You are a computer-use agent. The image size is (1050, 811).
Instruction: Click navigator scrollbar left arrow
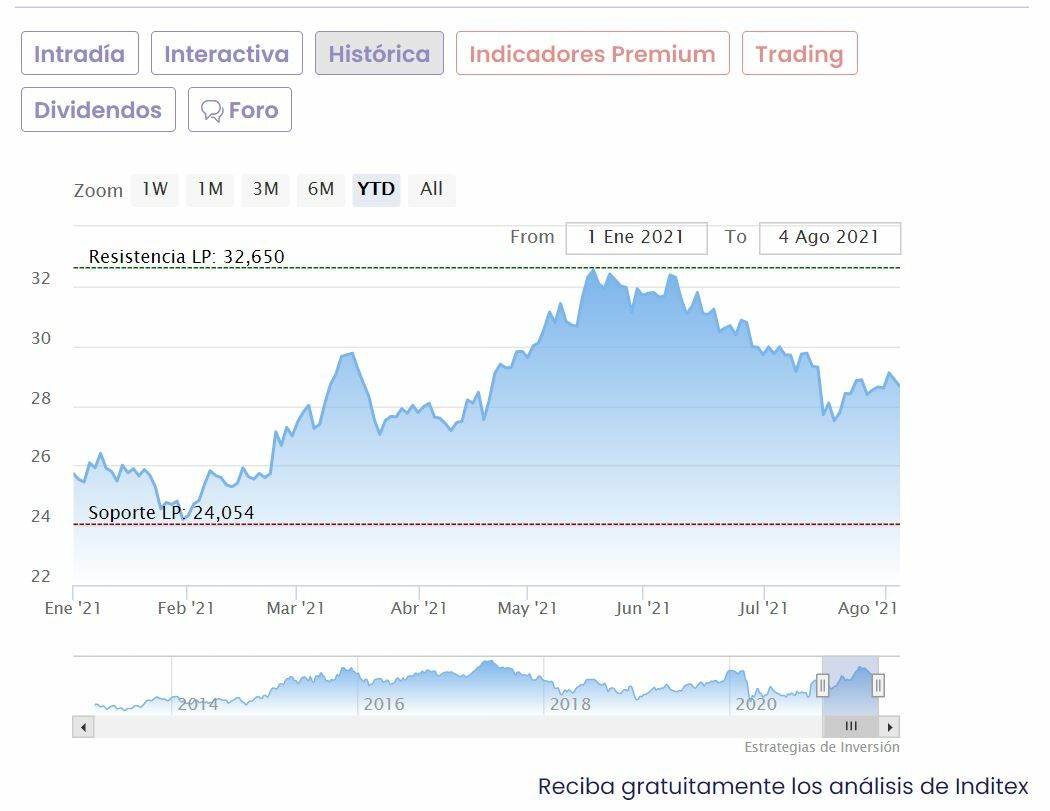click(x=83, y=727)
